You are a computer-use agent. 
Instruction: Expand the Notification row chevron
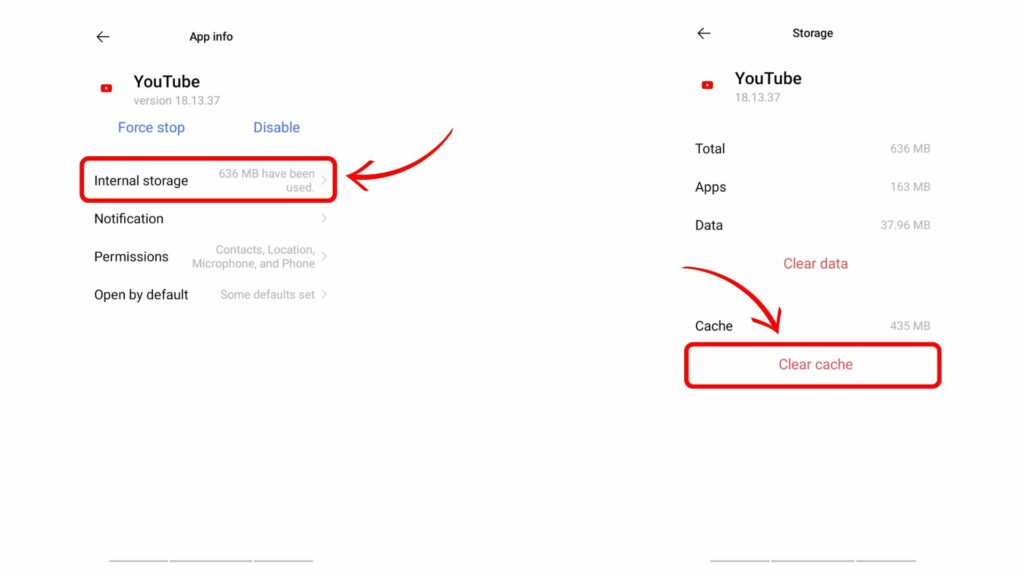pos(322,219)
